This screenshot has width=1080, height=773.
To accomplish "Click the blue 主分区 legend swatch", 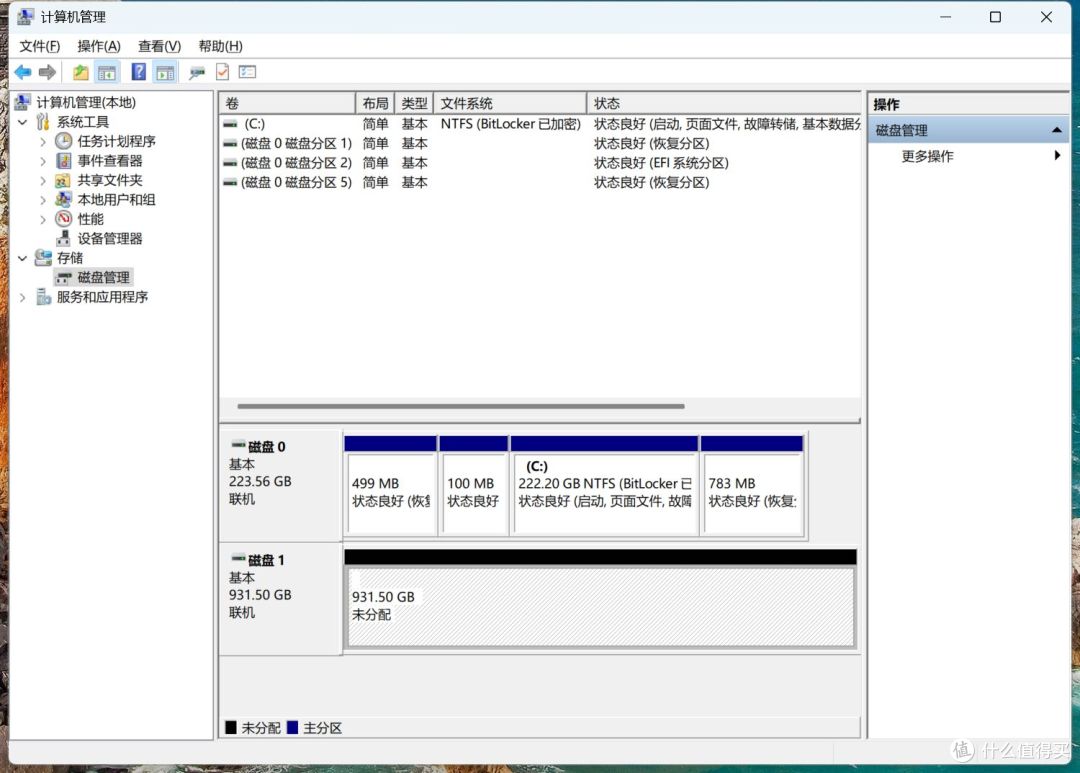I will pos(292,728).
